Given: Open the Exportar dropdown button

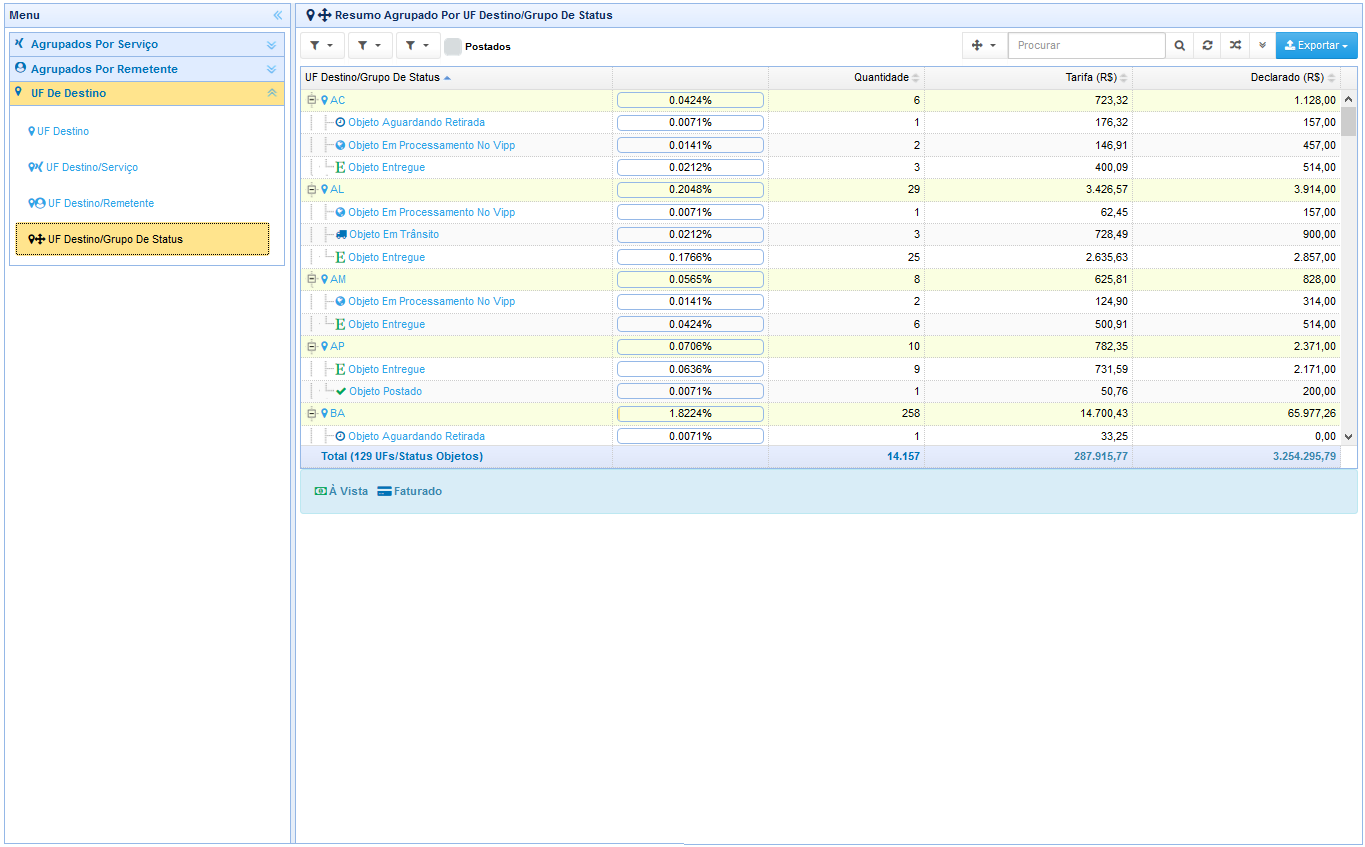Looking at the screenshot, I should click(1316, 46).
